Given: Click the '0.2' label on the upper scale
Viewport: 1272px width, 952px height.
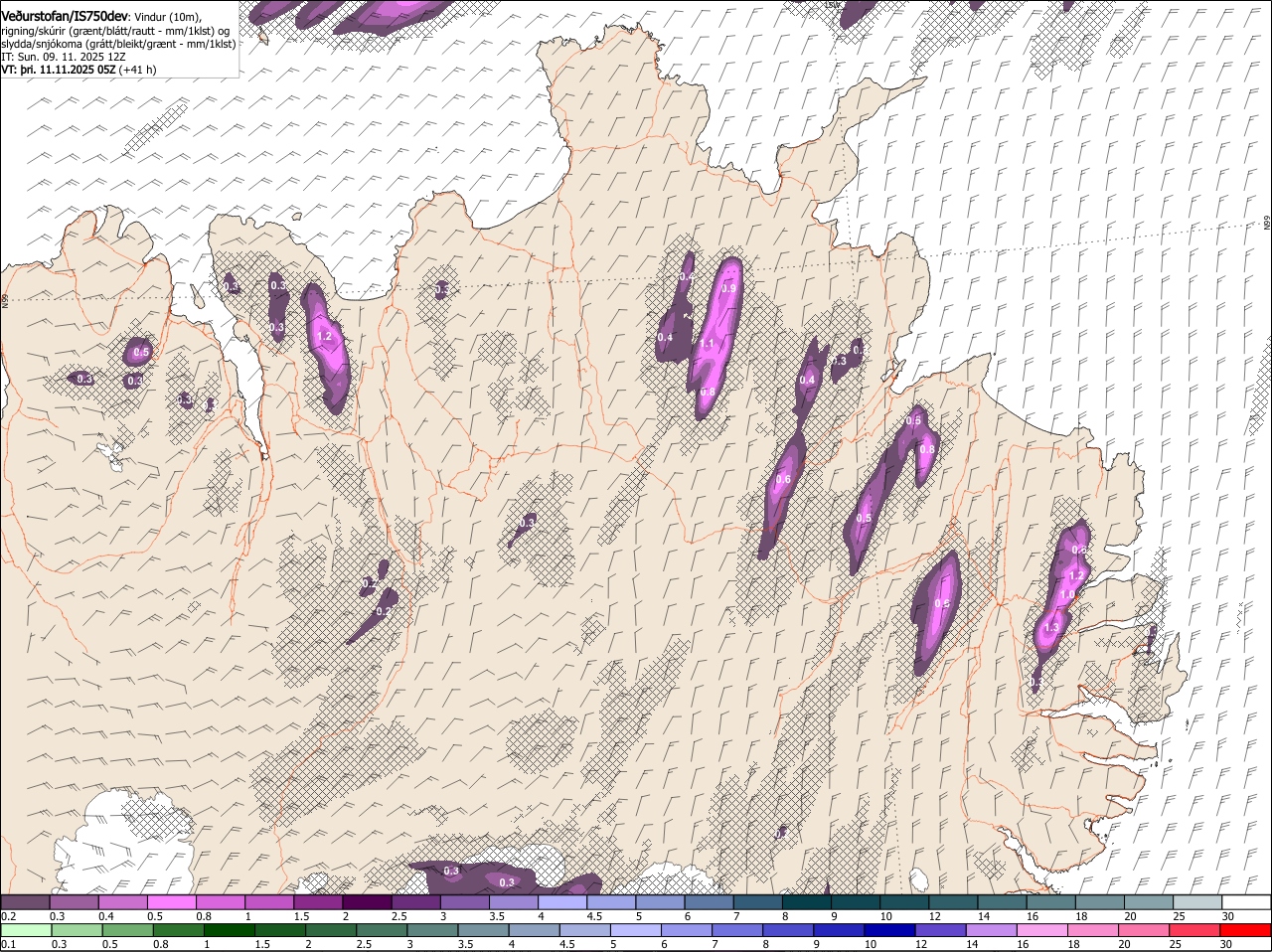Looking at the screenshot, I should [x=8, y=916].
